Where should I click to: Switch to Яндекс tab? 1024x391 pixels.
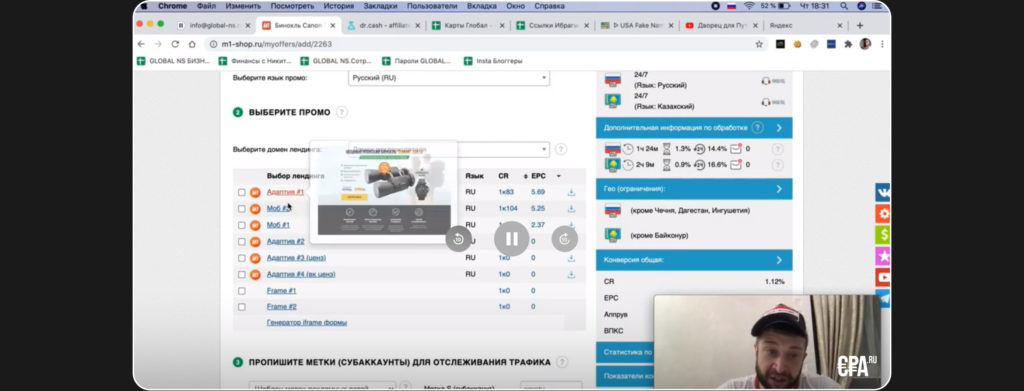(805, 25)
